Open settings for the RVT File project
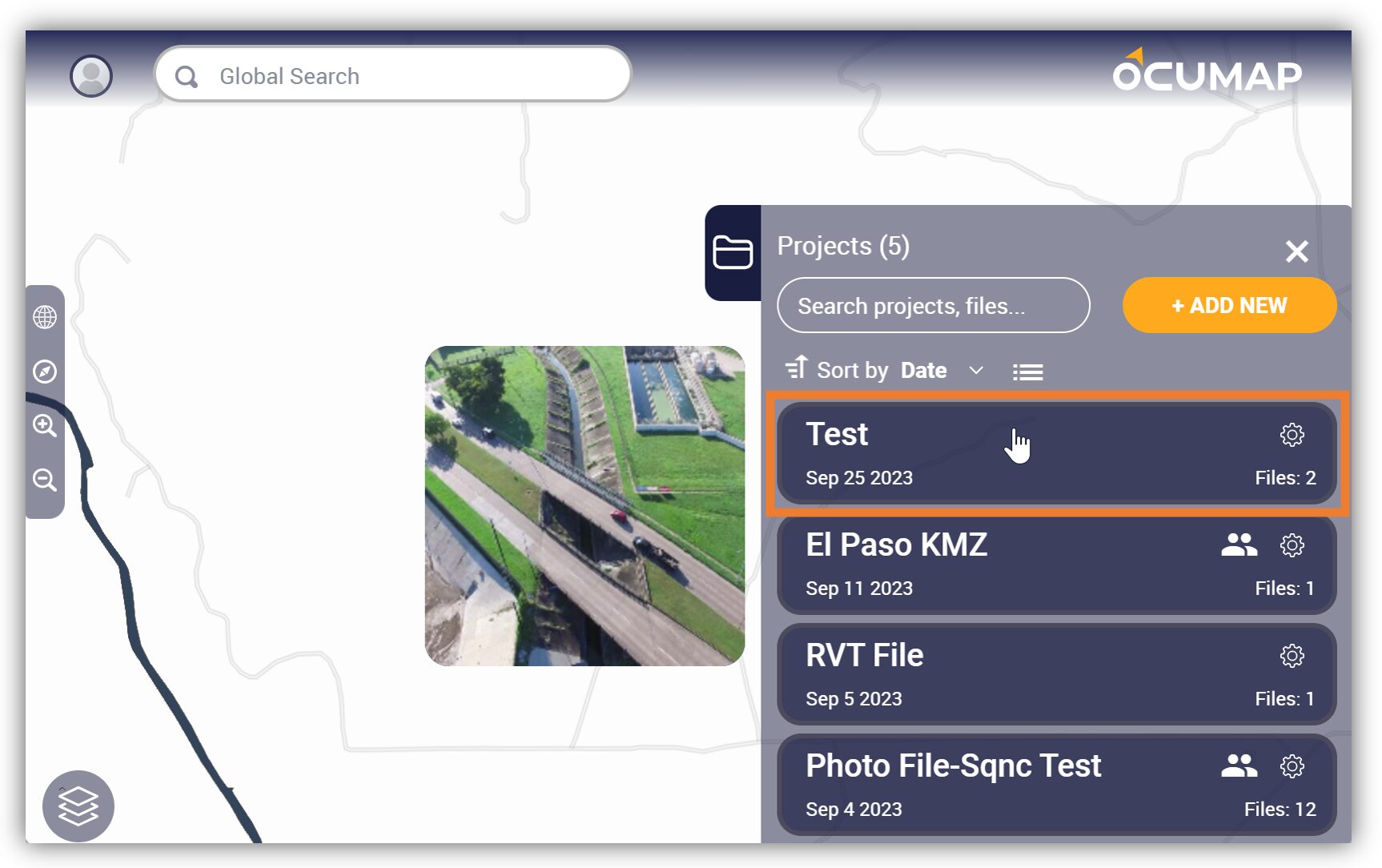1382x868 pixels. tap(1292, 654)
